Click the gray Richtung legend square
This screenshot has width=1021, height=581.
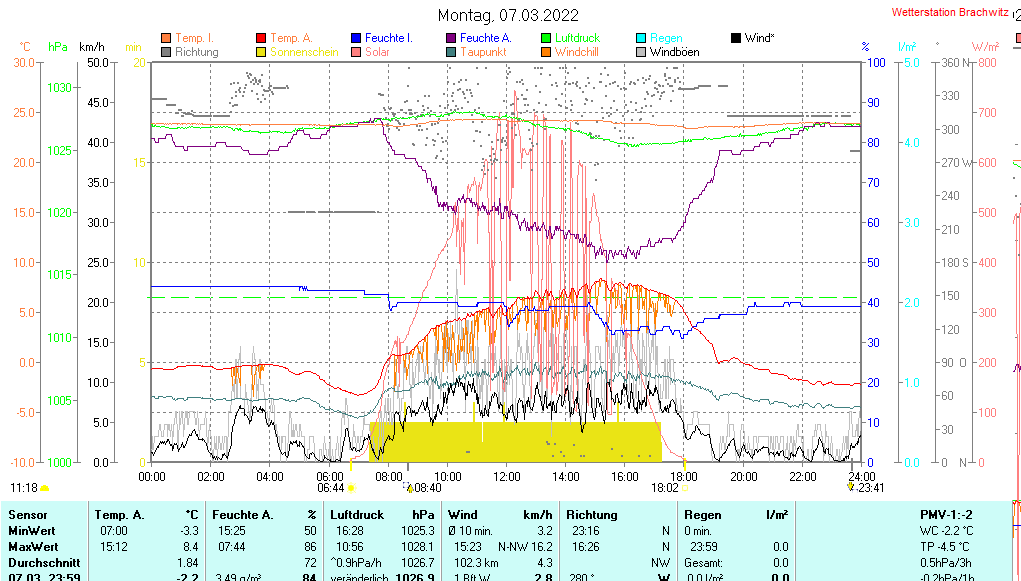coord(166,52)
